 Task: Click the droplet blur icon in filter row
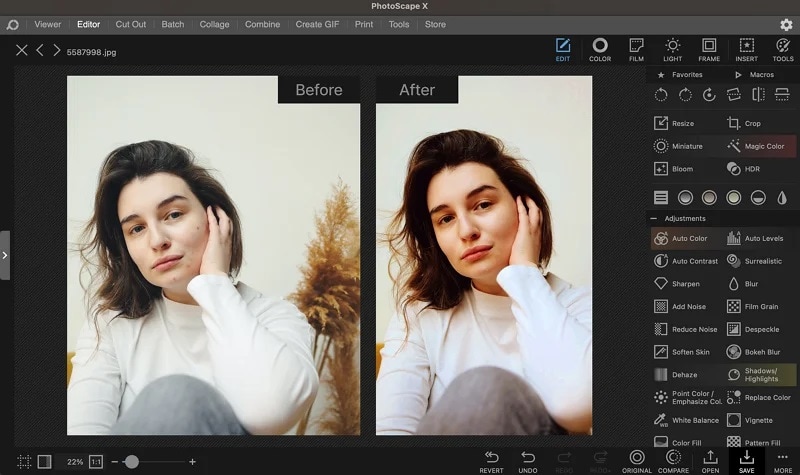782,197
